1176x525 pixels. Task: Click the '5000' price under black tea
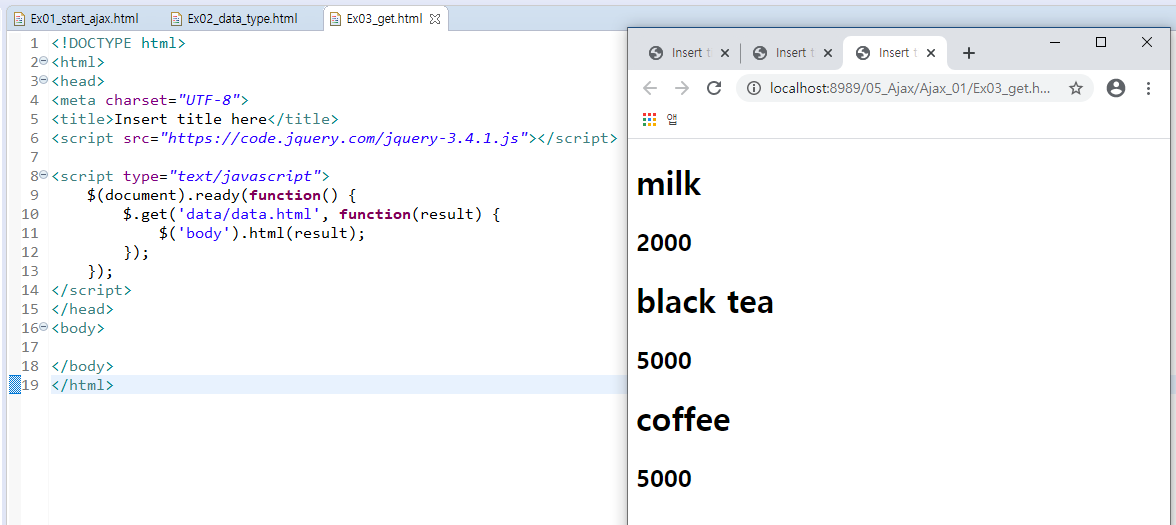point(664,361)
